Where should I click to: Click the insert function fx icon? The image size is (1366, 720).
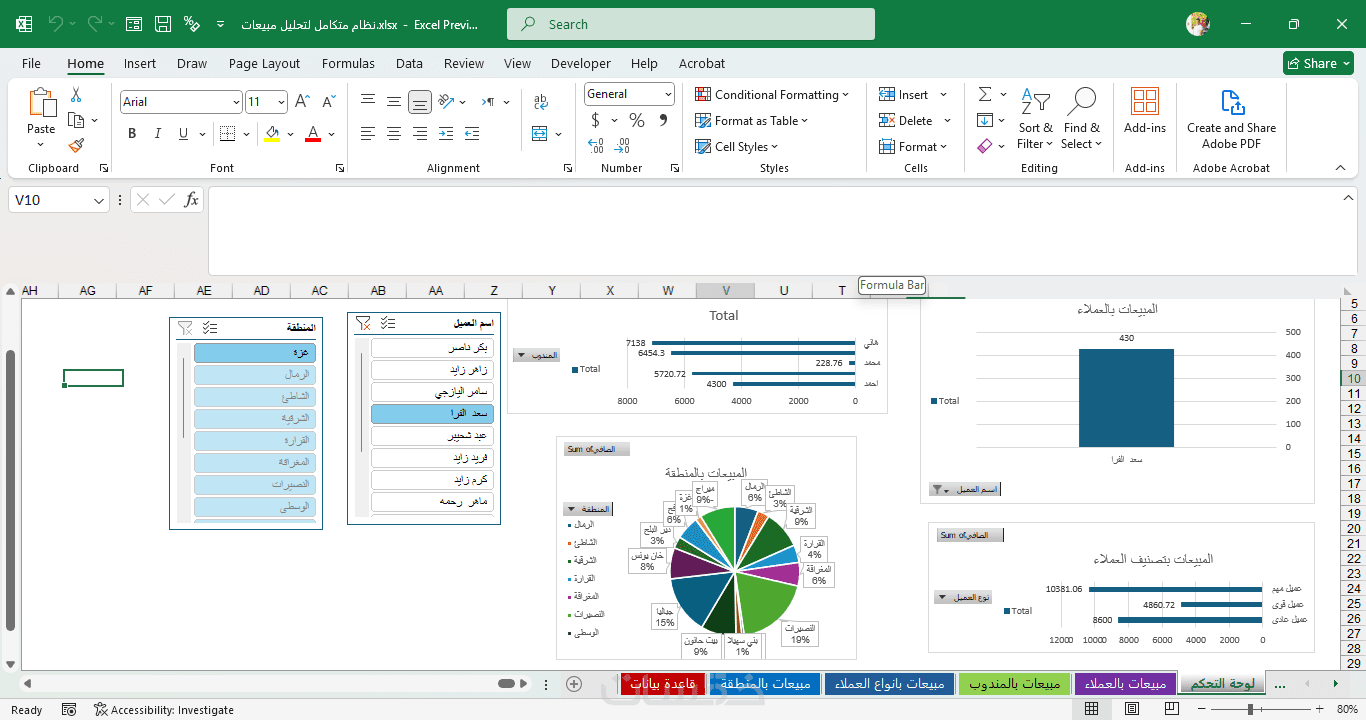[192, 200]
